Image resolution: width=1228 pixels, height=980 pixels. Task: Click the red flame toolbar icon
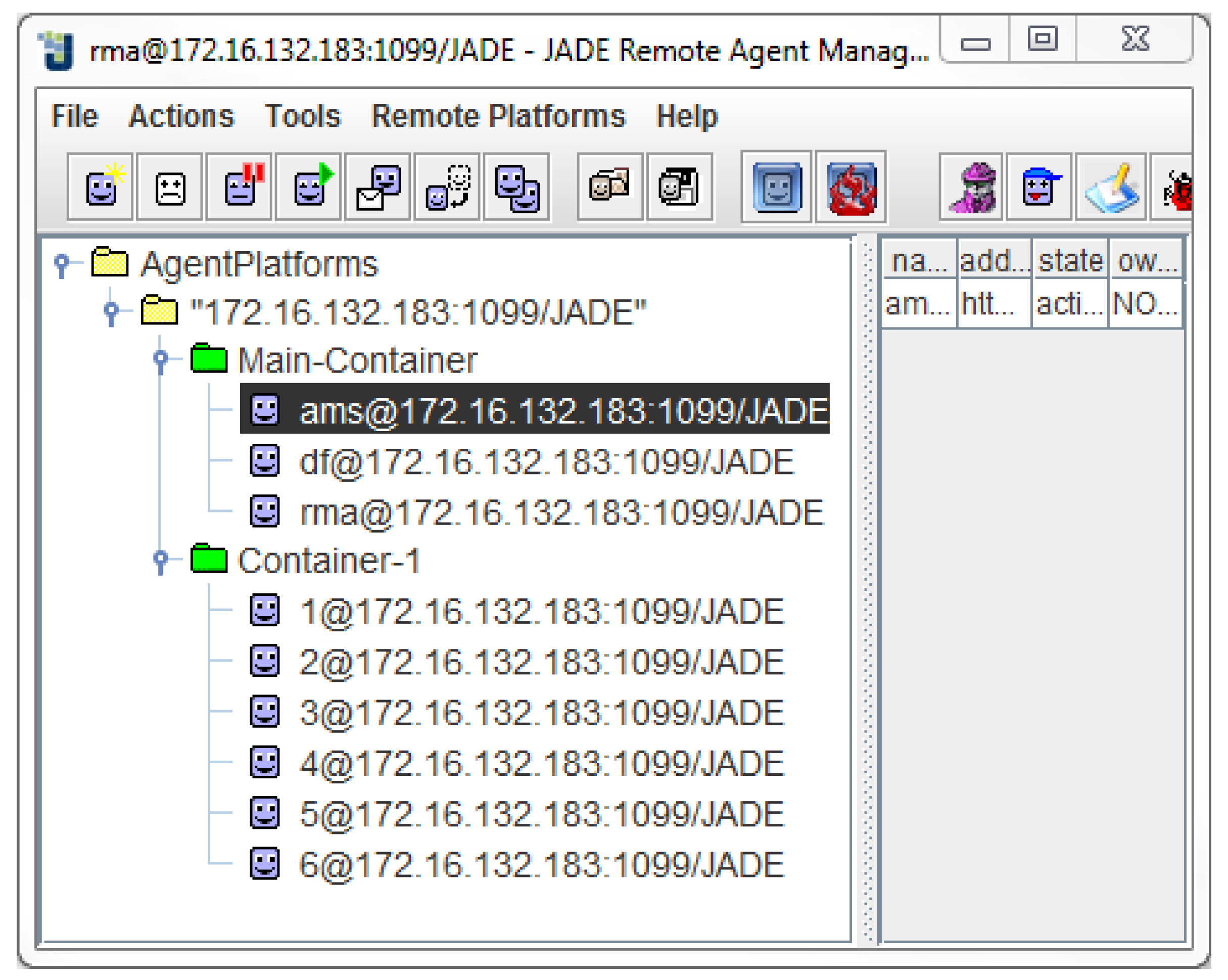[851, 187]
